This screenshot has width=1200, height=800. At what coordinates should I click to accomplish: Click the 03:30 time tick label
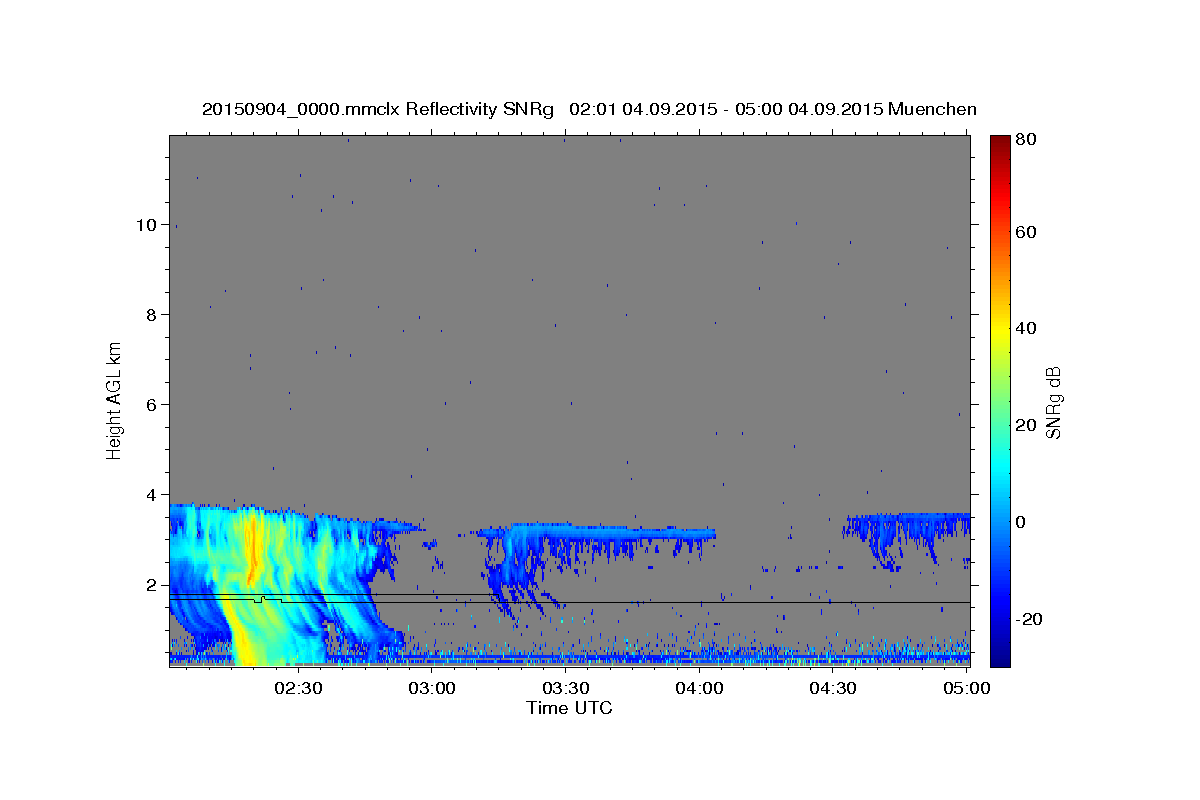(x=565, y=688)
